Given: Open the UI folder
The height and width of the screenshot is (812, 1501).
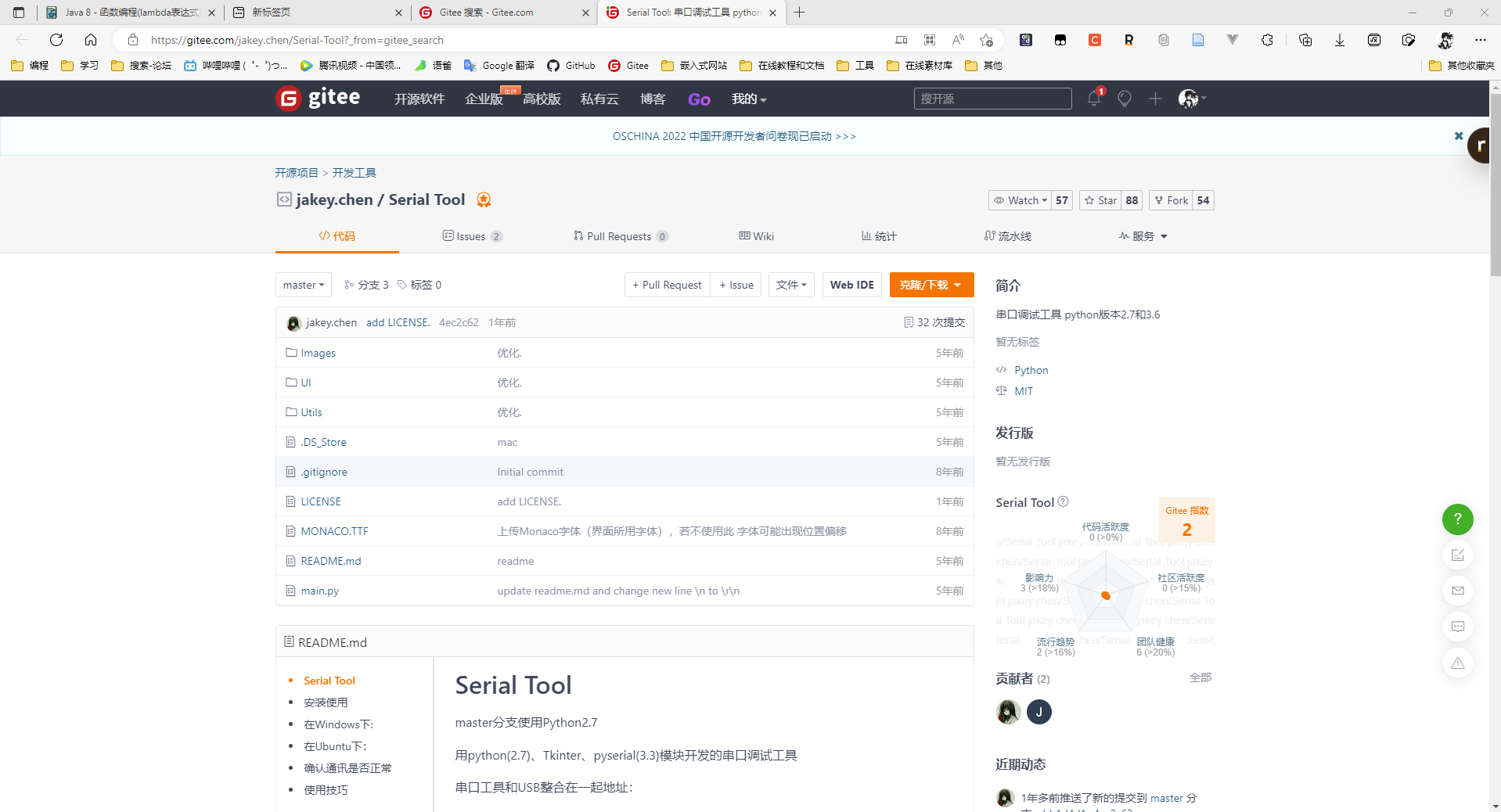Looking at the screenshot, I should [306, 383].
